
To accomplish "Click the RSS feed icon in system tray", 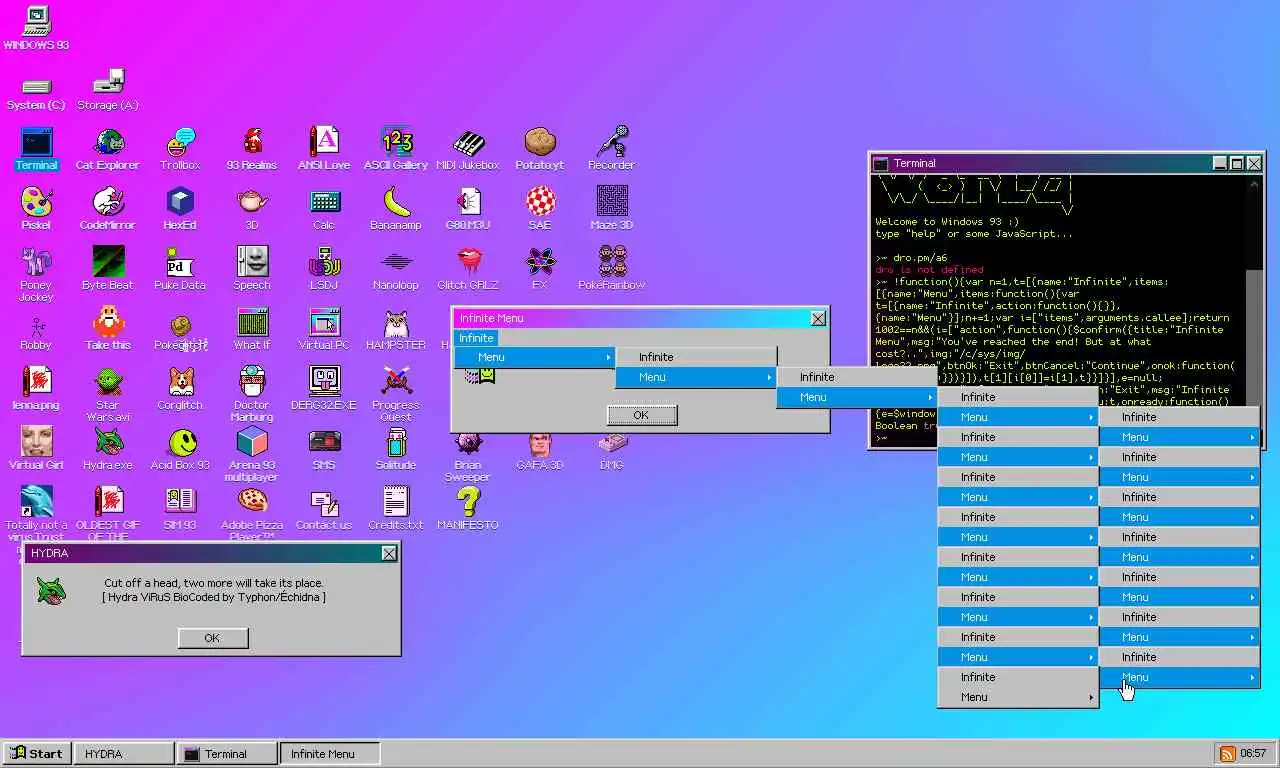I will (1227, 753).
